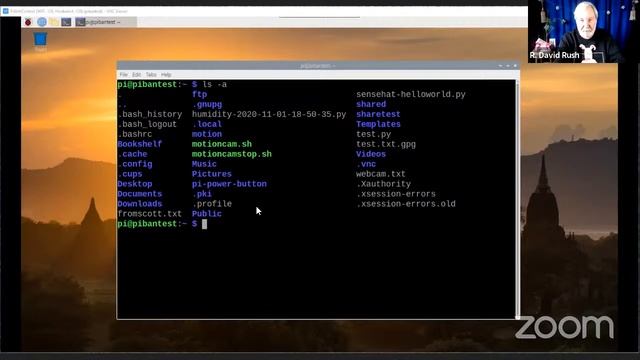Maximize the terminal window

508,66
